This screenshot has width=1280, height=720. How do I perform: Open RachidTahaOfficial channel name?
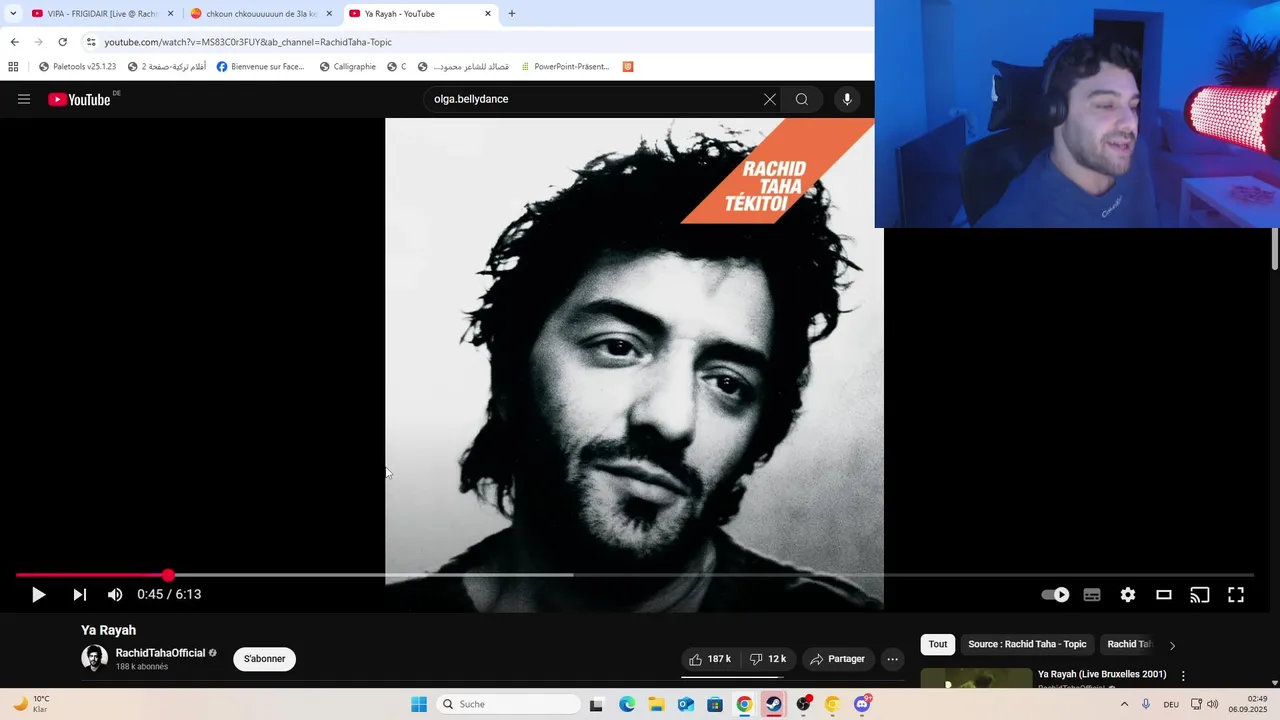pos(160,653)
